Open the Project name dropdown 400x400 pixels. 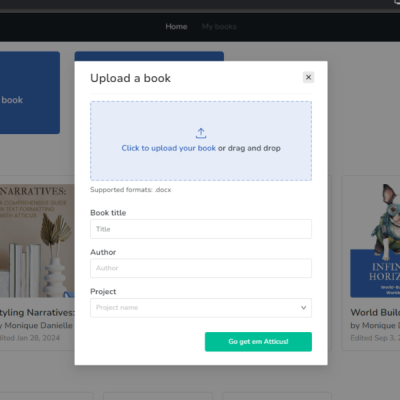[201, 308]
